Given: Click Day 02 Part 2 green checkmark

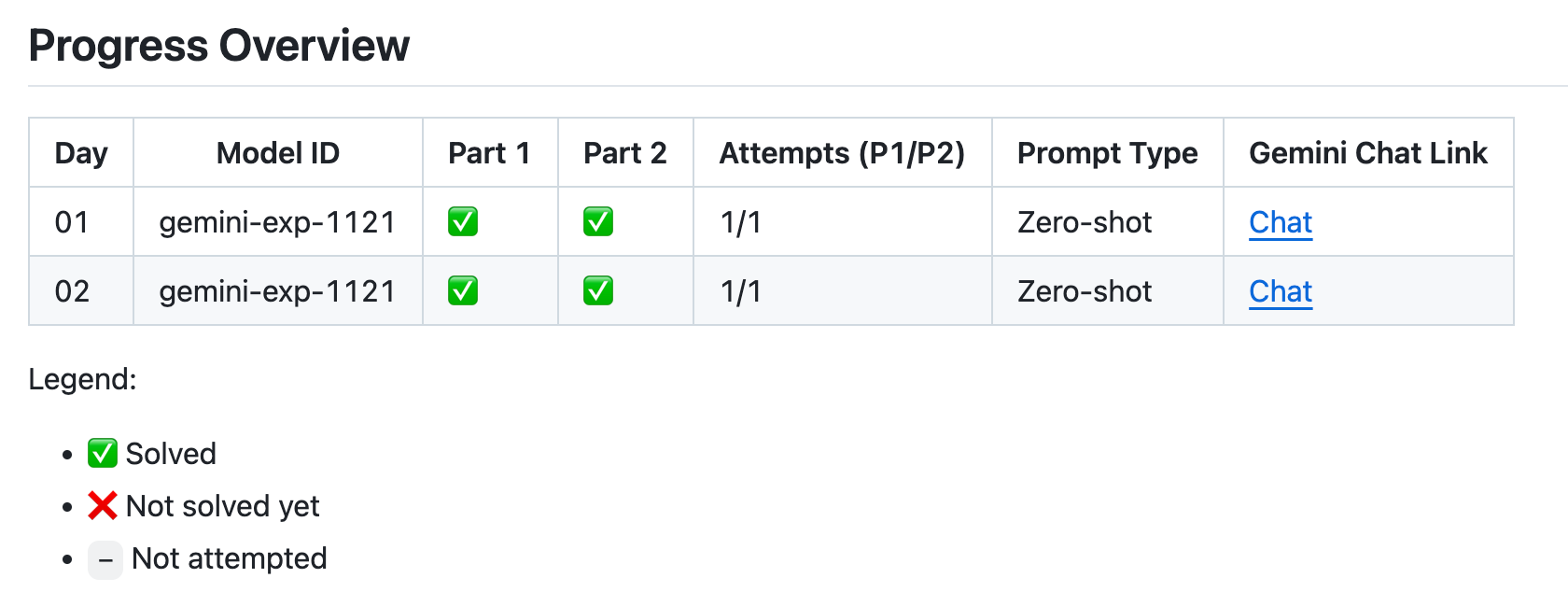Looking at the screenshot, I should pyautogui.click(x=598, y=291).
